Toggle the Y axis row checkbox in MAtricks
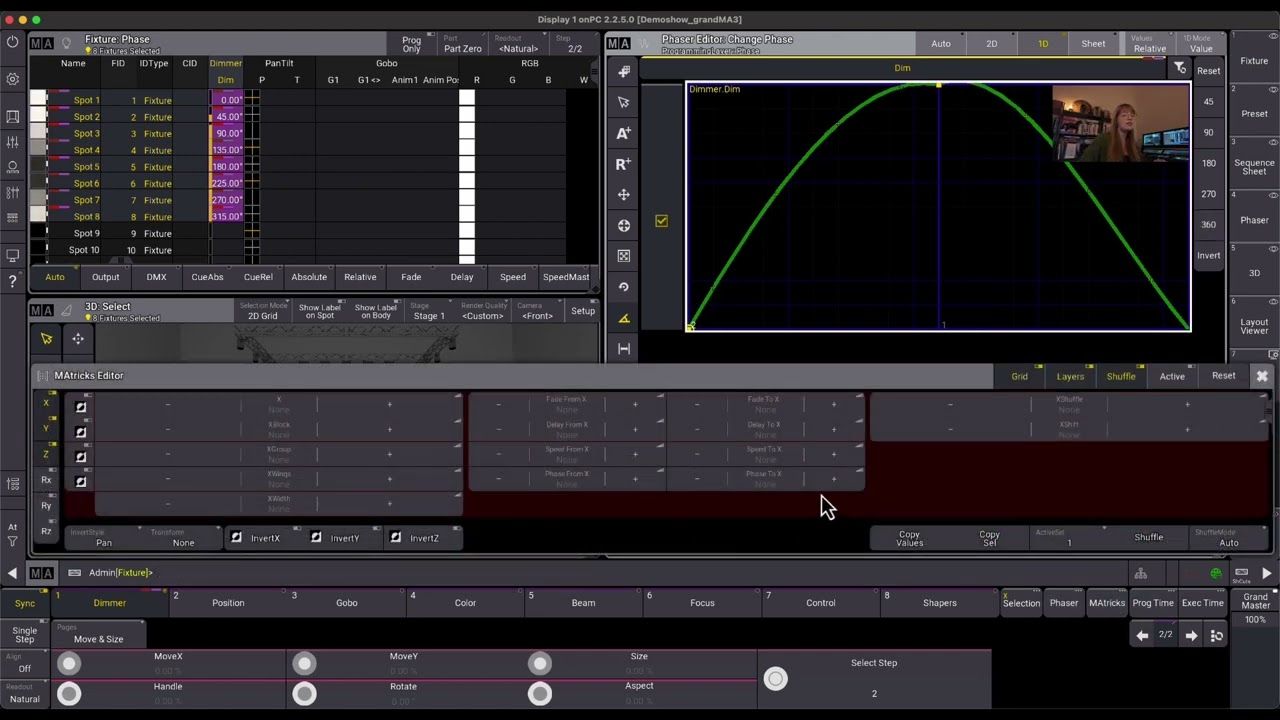Viewport: 1280px width, 720px height. tap(81, 432)
